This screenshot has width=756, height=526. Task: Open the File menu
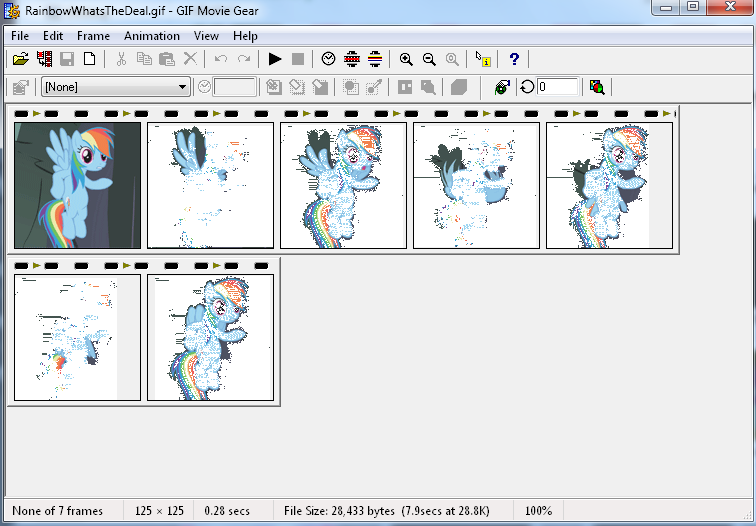(x=20, y=36)
